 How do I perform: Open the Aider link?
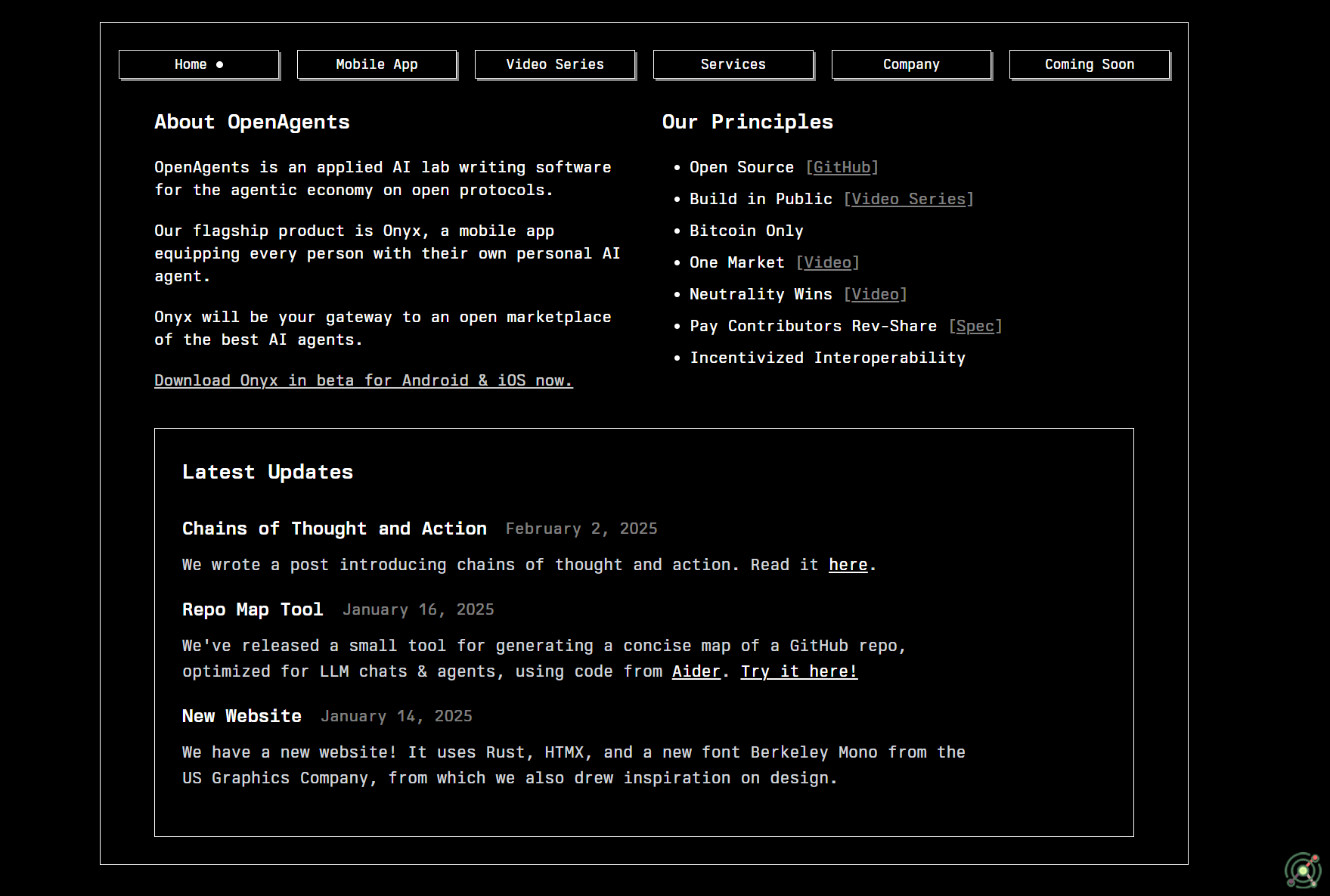pos(696,671)
